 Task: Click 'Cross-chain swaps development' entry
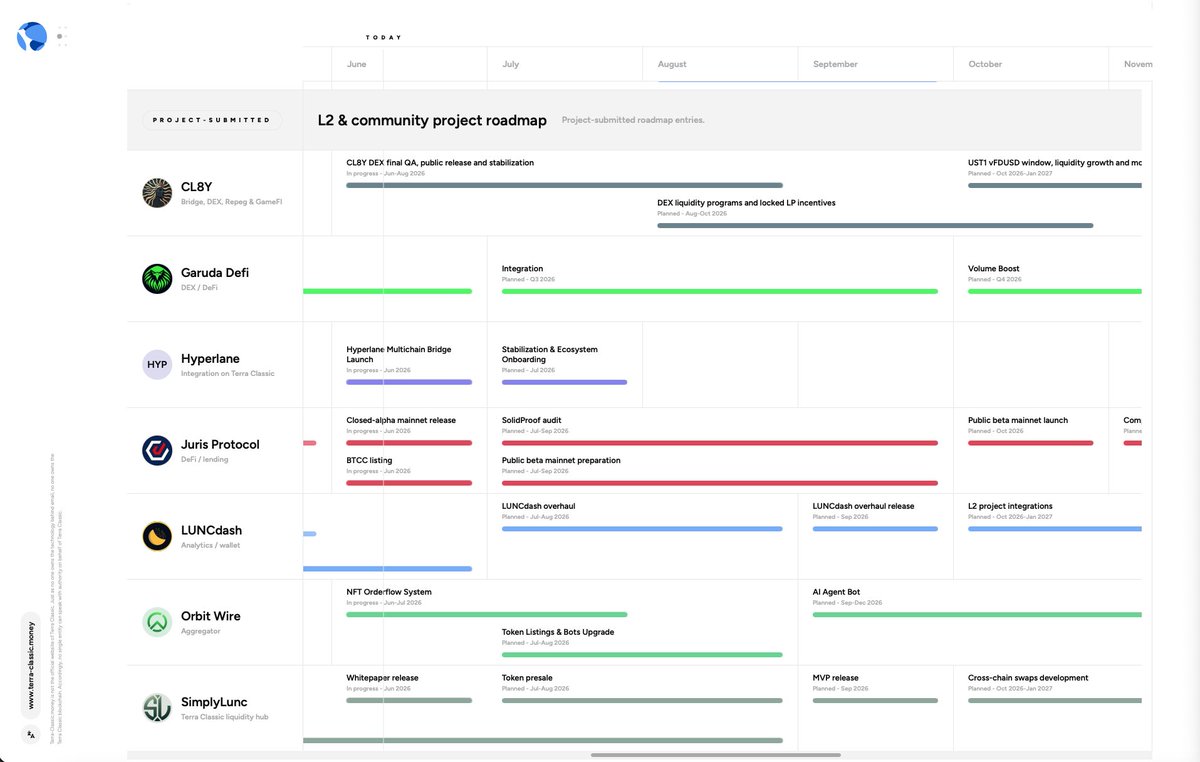[1055, 688]
